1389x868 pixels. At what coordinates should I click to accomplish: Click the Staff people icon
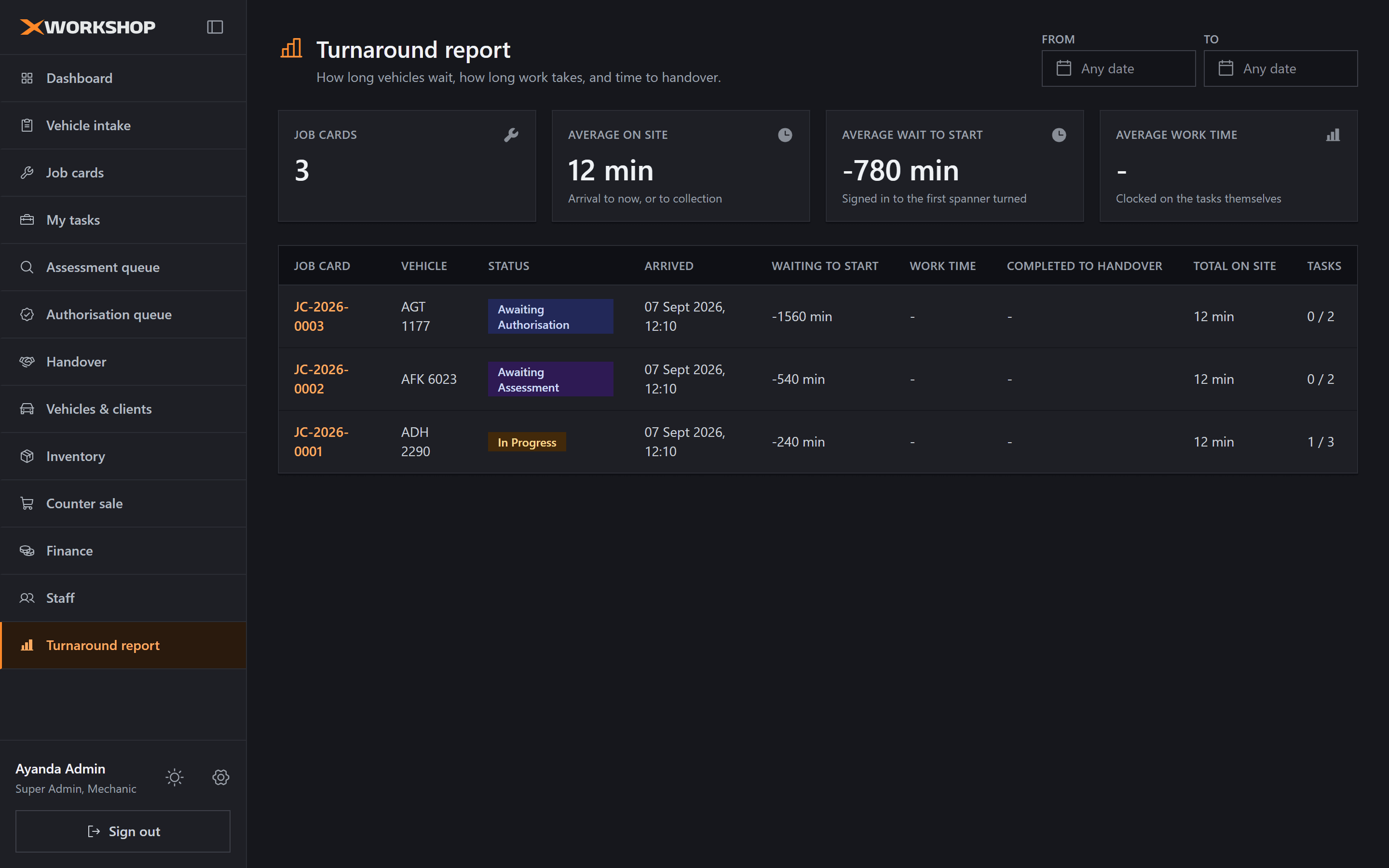pyautogui.click(x=27, y=598)
